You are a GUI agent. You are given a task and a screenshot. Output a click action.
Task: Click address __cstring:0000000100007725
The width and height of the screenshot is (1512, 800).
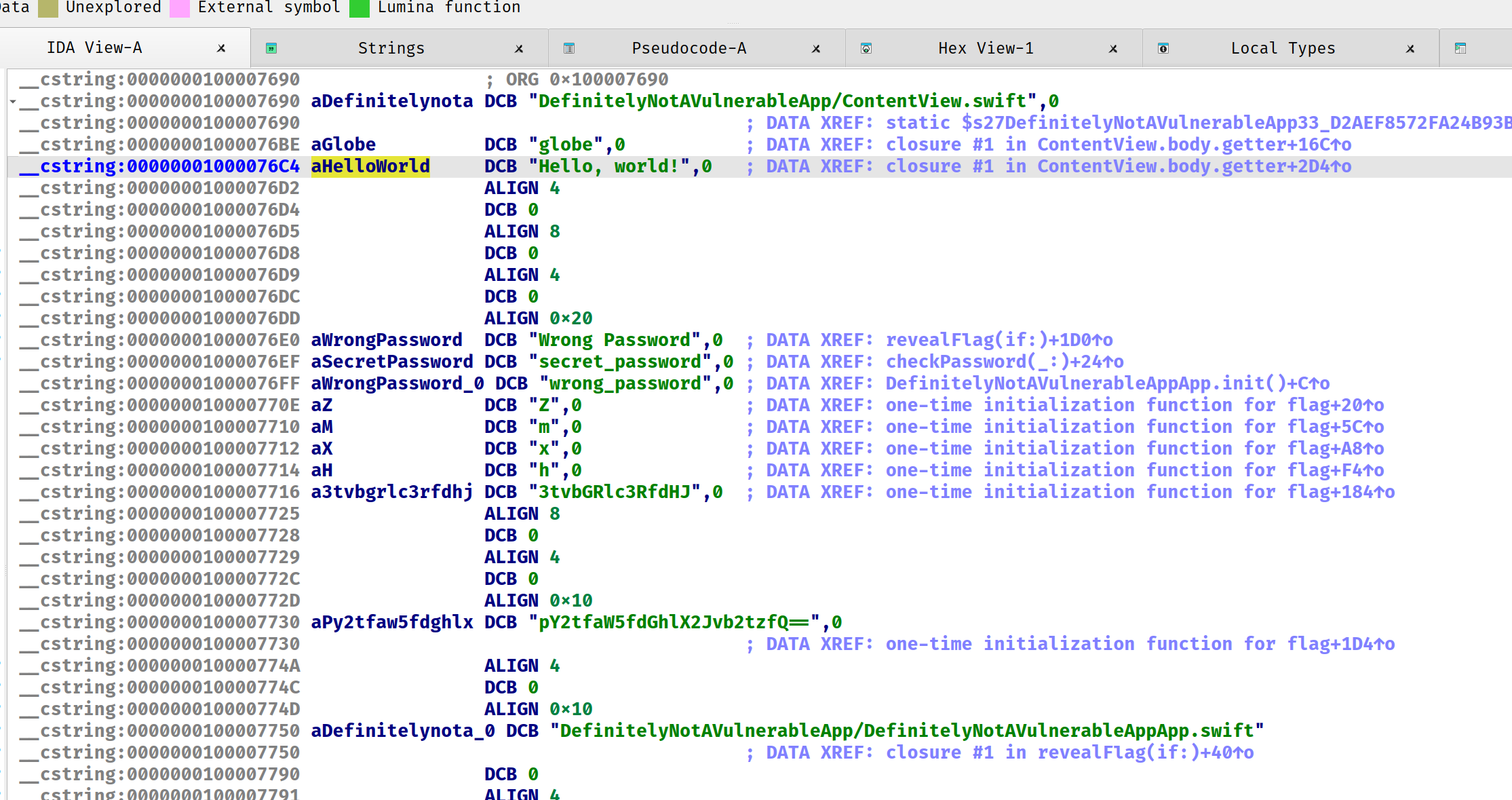click(x=160, y=514)
